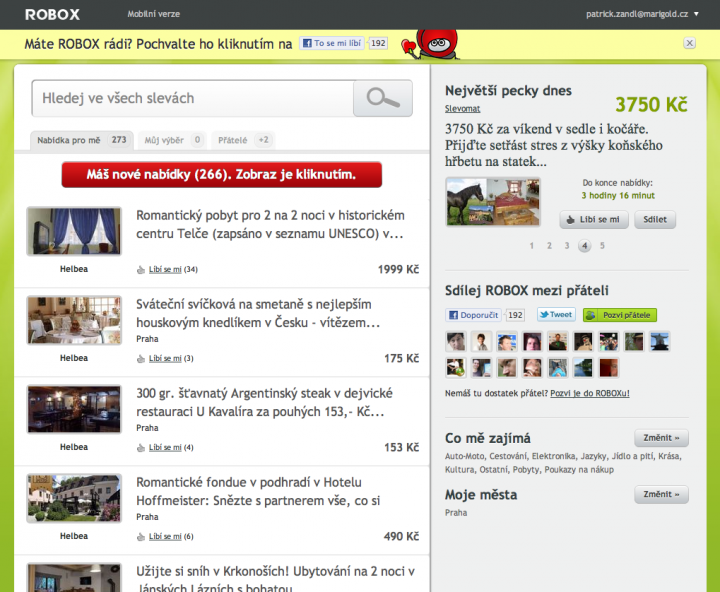Like the Telč offer via 'Líbí se mi (34)'
The height and width of the screenshot is (592, 720).
(173, 270)
